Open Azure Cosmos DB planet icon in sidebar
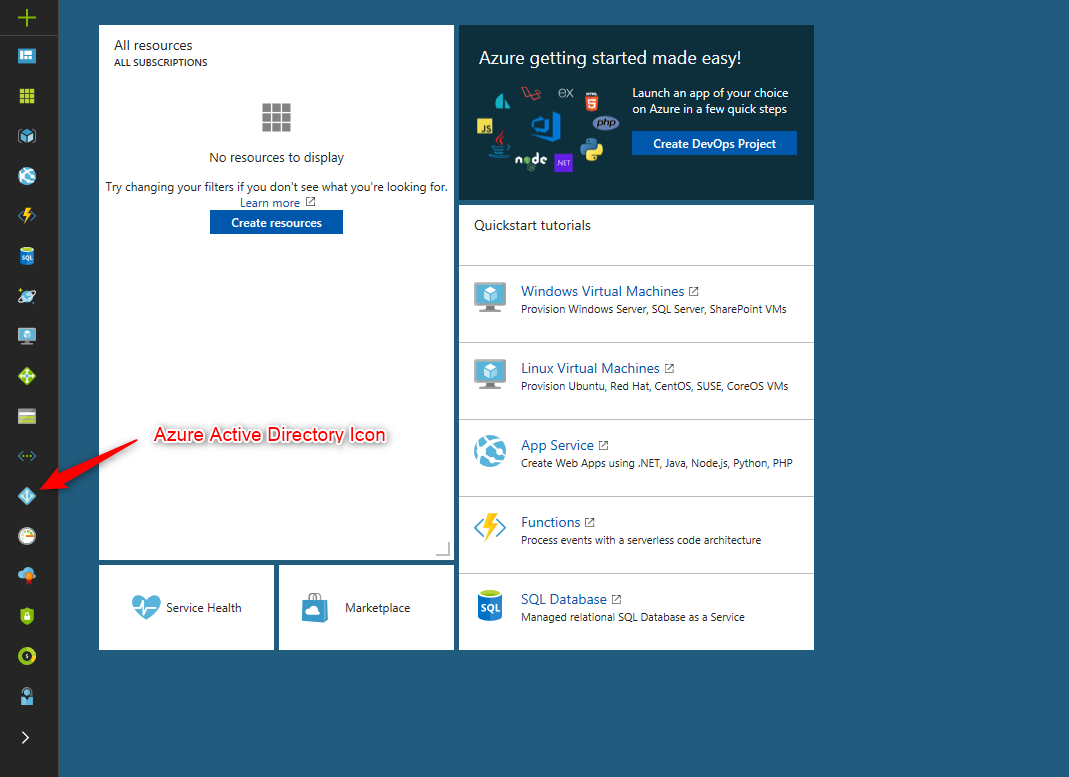 (27, 296)
